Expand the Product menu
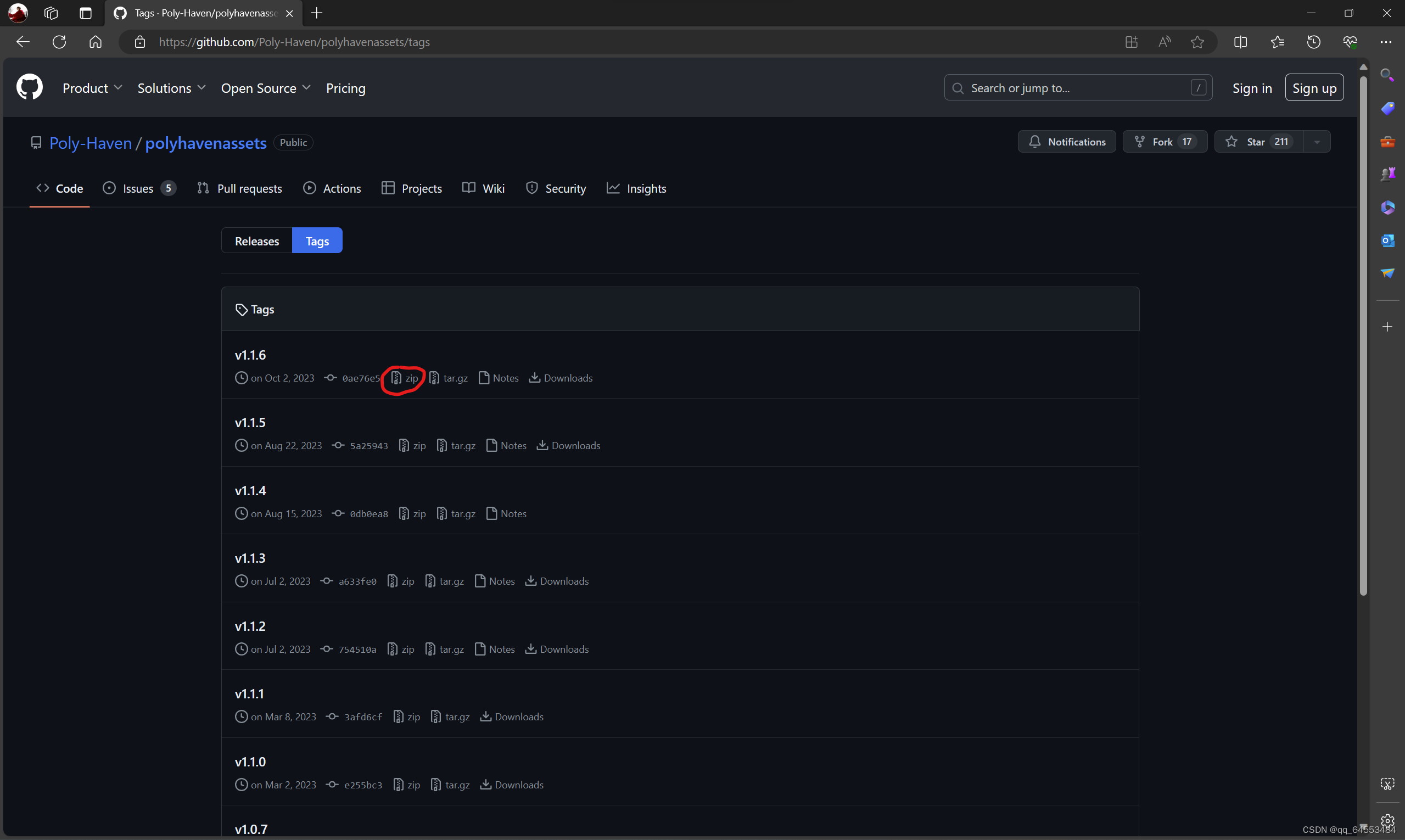Image resolution: width=1405 pixels, height=840 pixels. (92, 88)
